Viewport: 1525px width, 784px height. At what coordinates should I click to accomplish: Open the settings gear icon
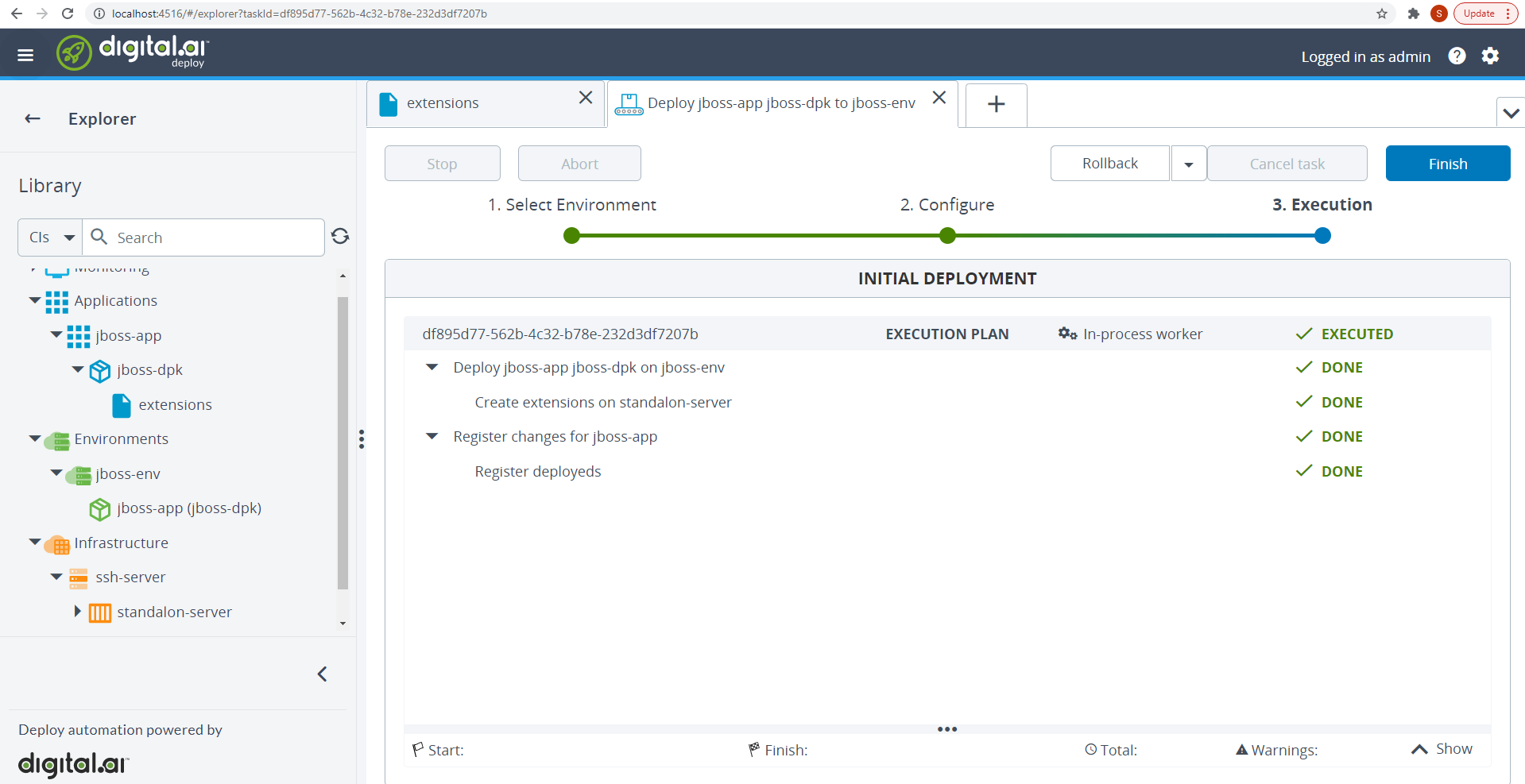point(1490,56)
